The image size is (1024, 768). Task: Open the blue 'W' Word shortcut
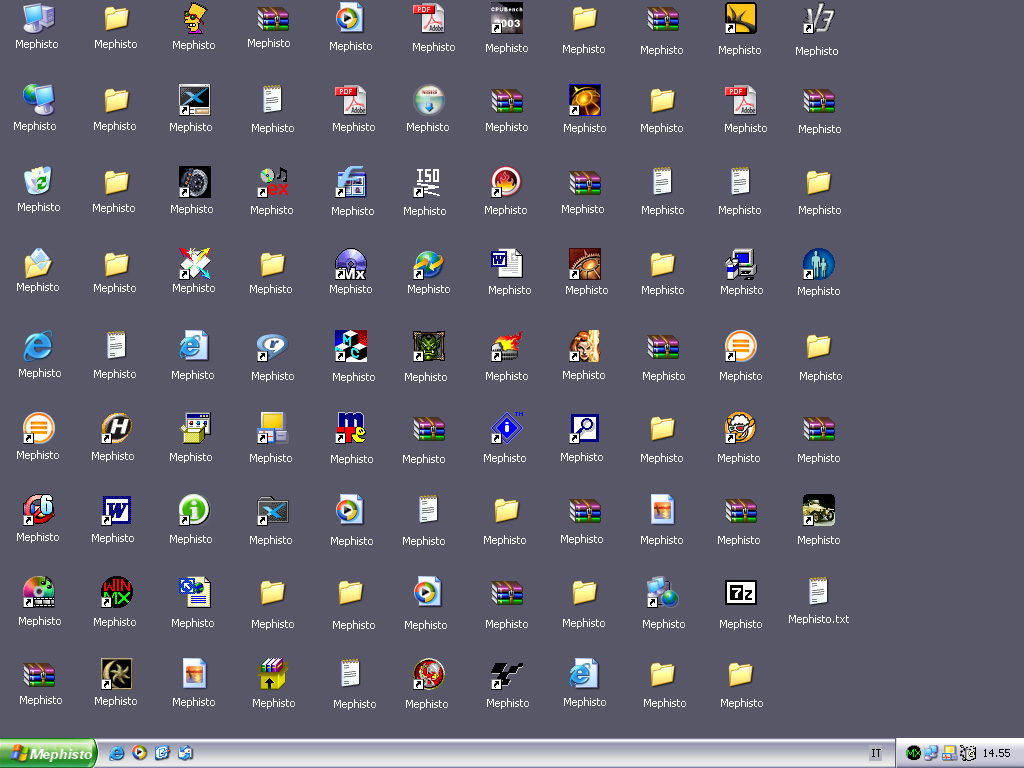[116, 510]
